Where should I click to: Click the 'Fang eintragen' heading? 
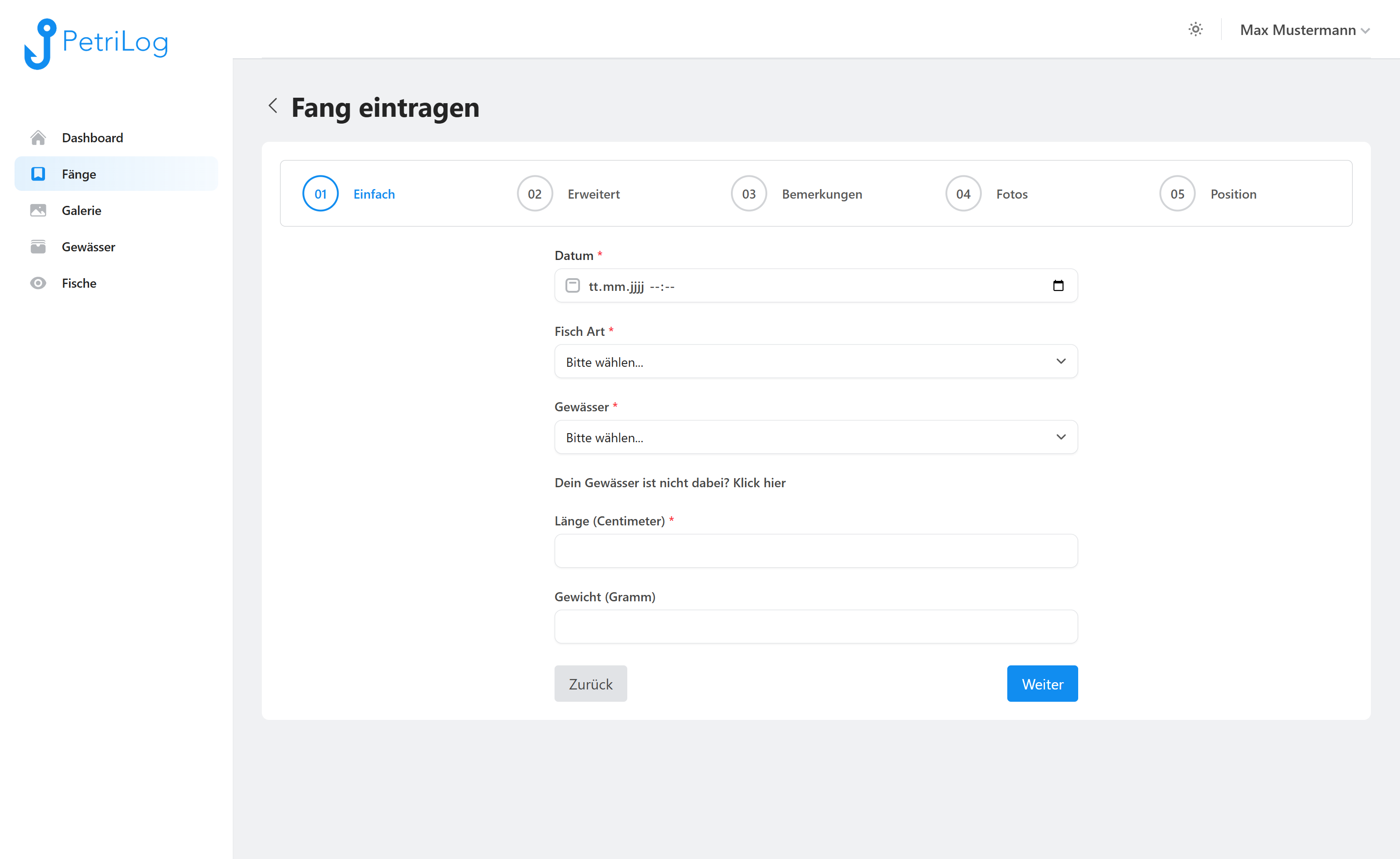[x=385, y=107]
